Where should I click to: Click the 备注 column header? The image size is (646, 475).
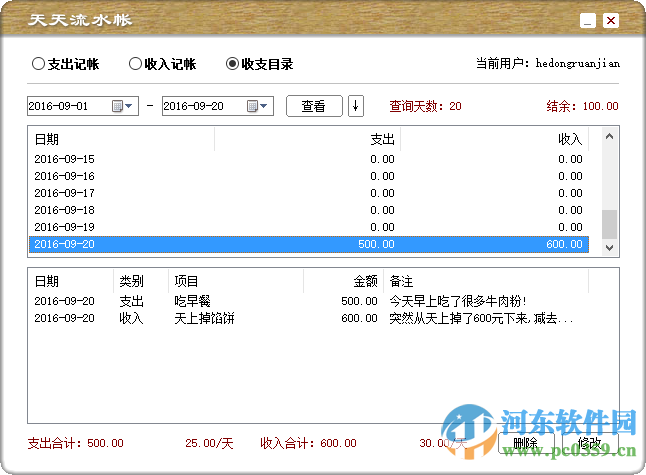[x=486, y=281]
